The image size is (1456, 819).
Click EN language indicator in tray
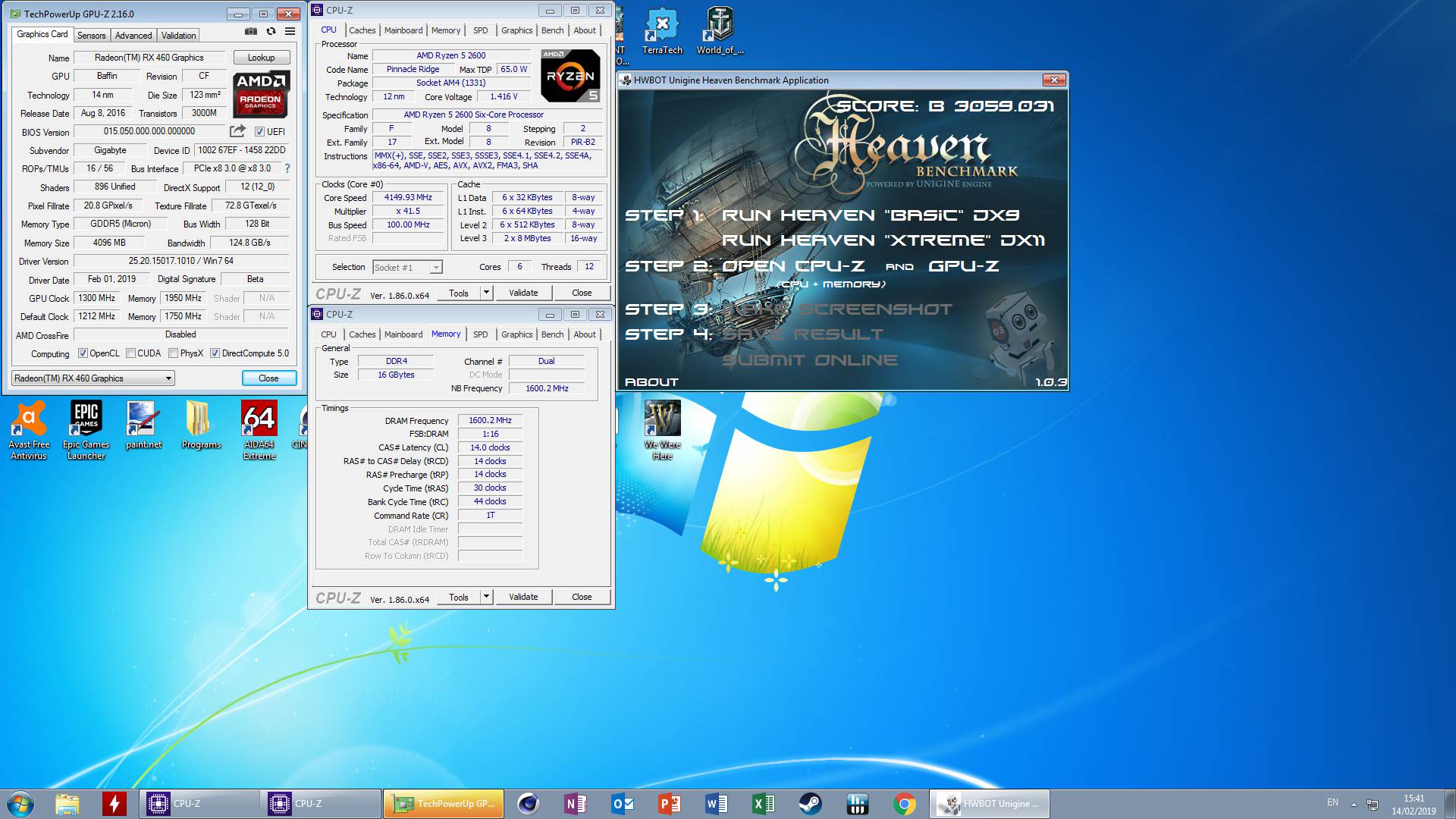tap(1332, 802)
